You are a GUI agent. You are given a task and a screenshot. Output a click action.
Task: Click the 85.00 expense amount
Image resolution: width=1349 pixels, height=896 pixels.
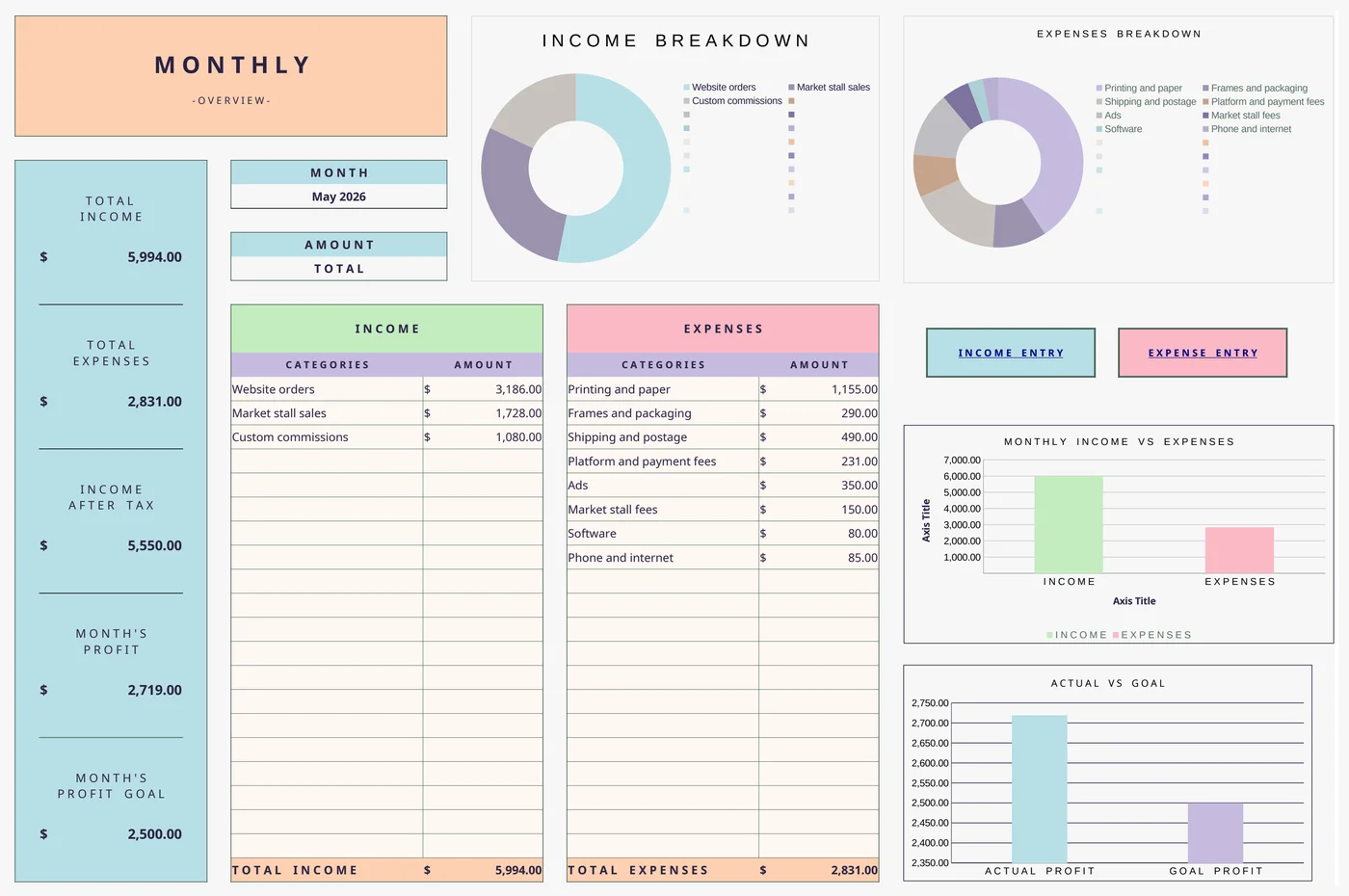tap(819, 558)
